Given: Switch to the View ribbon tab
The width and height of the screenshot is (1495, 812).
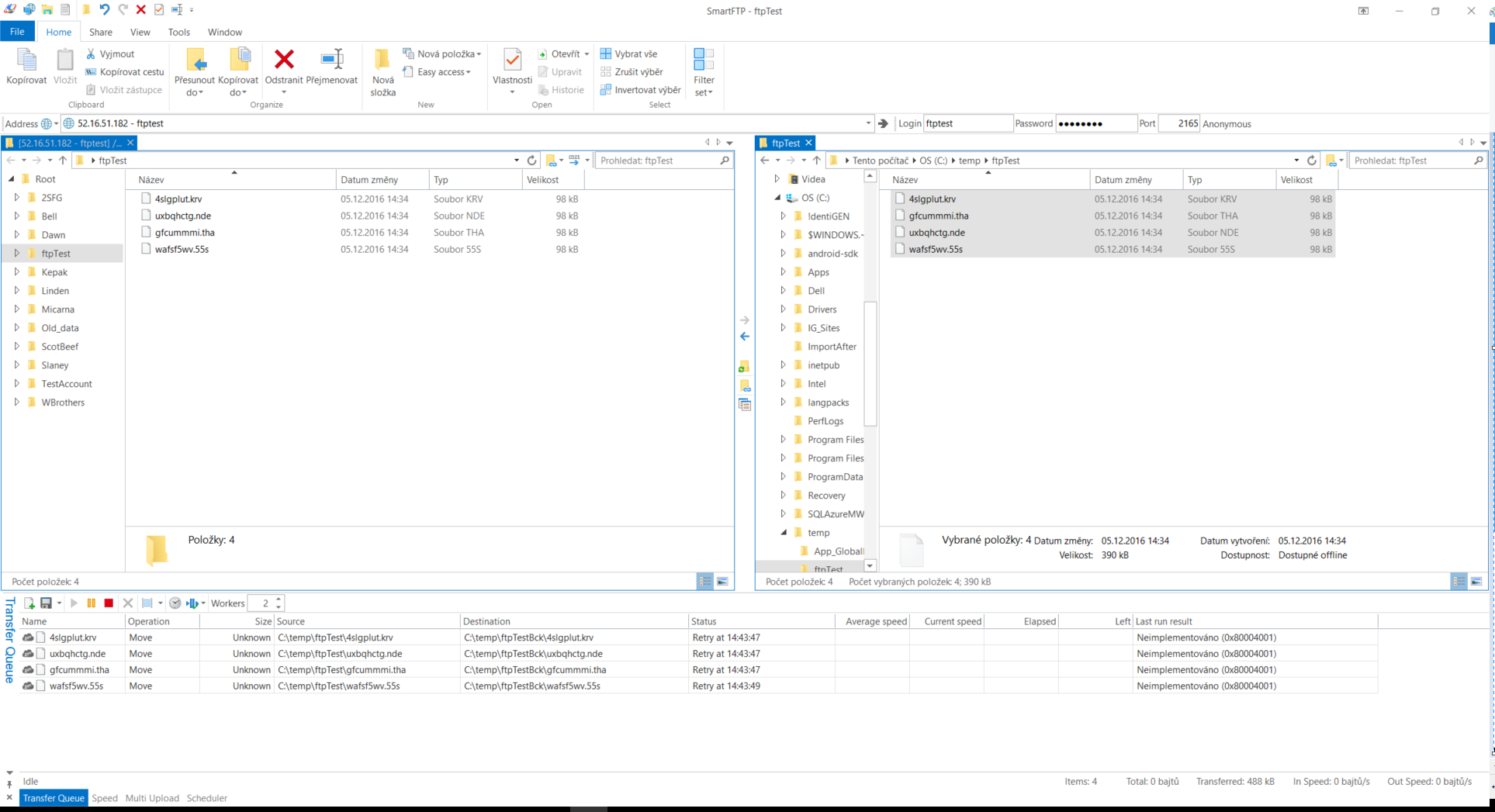Looking at the screenshot, I should tap(140, 33).
